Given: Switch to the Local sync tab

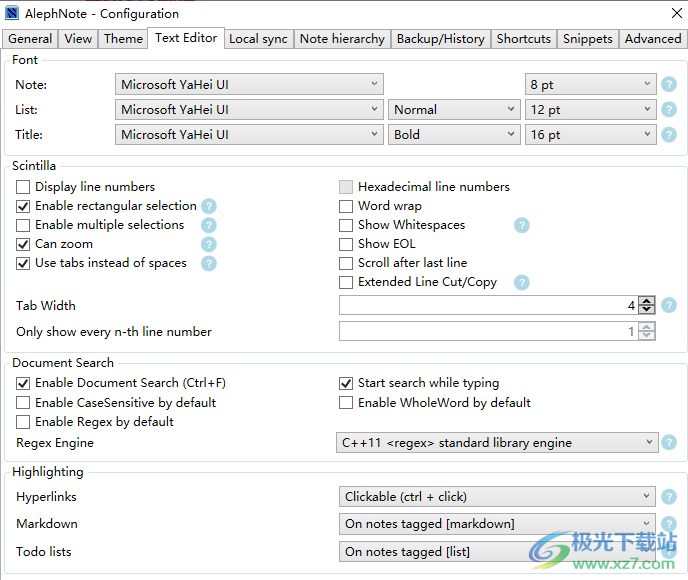Looking at the screenshot, I should pyautogui.click(x=258, y=39).
